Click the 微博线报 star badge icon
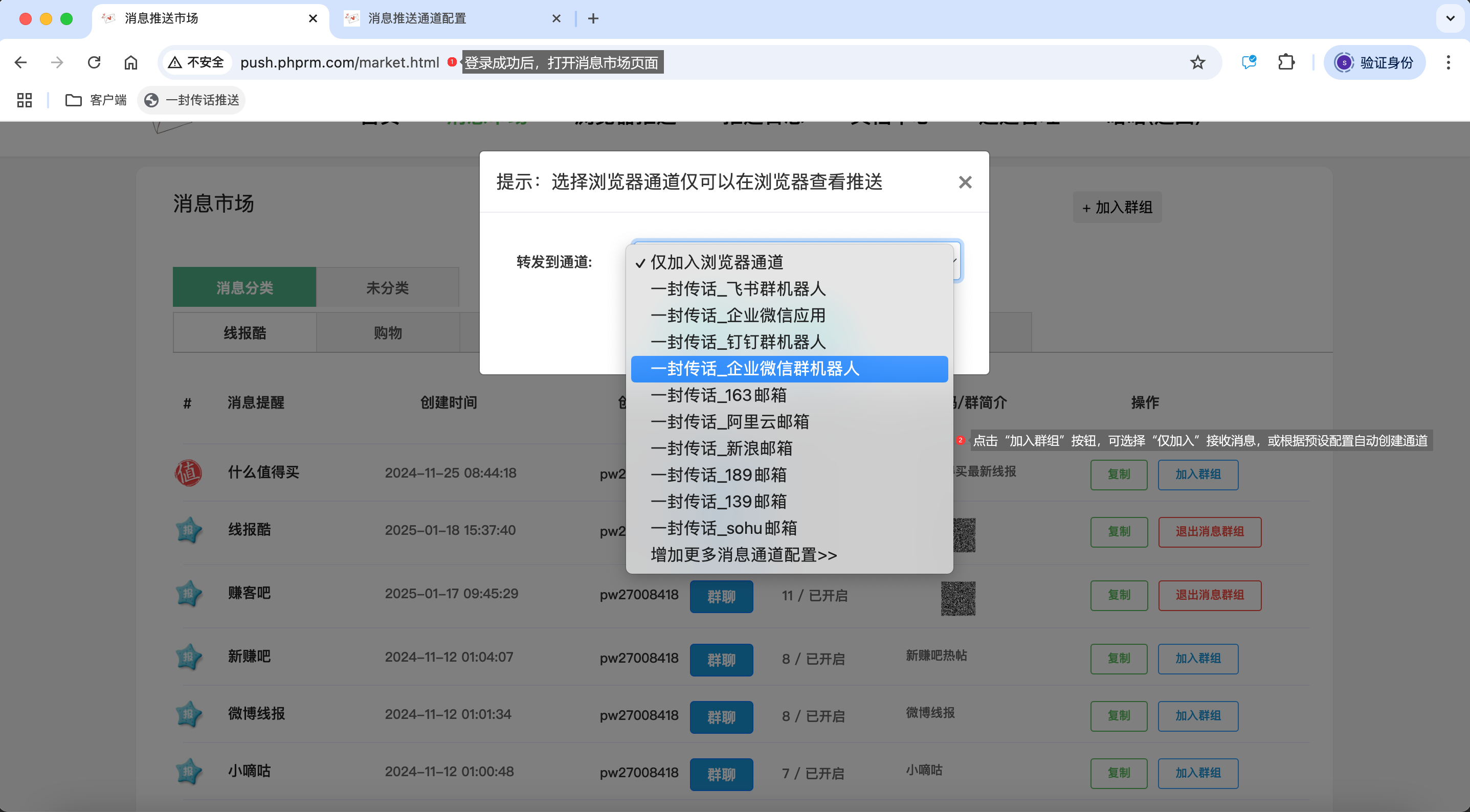Image resolution: width=1470 pixels, height=812 pixels. [x=188, y=714]
